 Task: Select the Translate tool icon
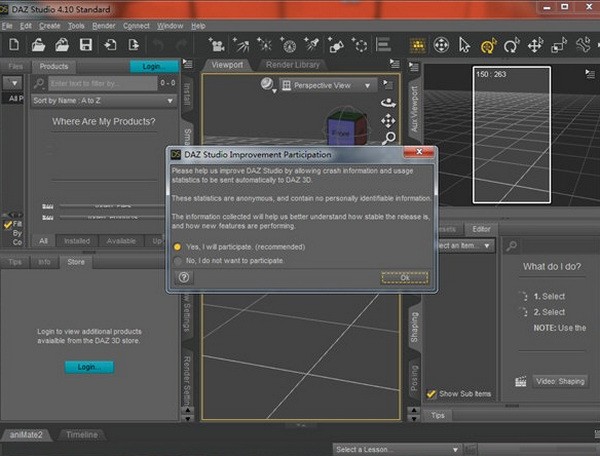pyautogui.click(x=535, y=45)
